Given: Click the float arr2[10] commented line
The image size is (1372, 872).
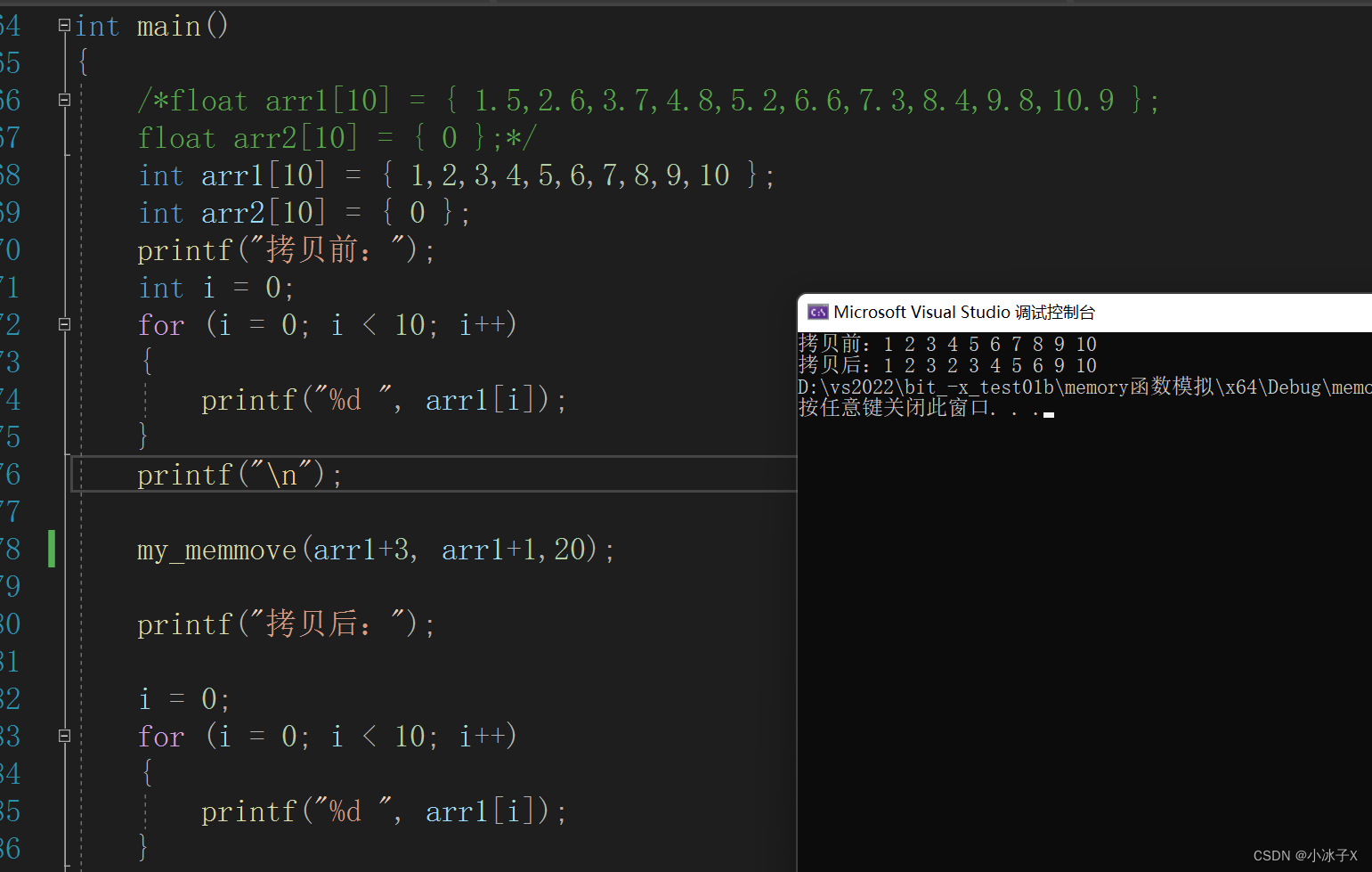Looking at the screenshot, I should pyautogui.click(x=337, y=138).
